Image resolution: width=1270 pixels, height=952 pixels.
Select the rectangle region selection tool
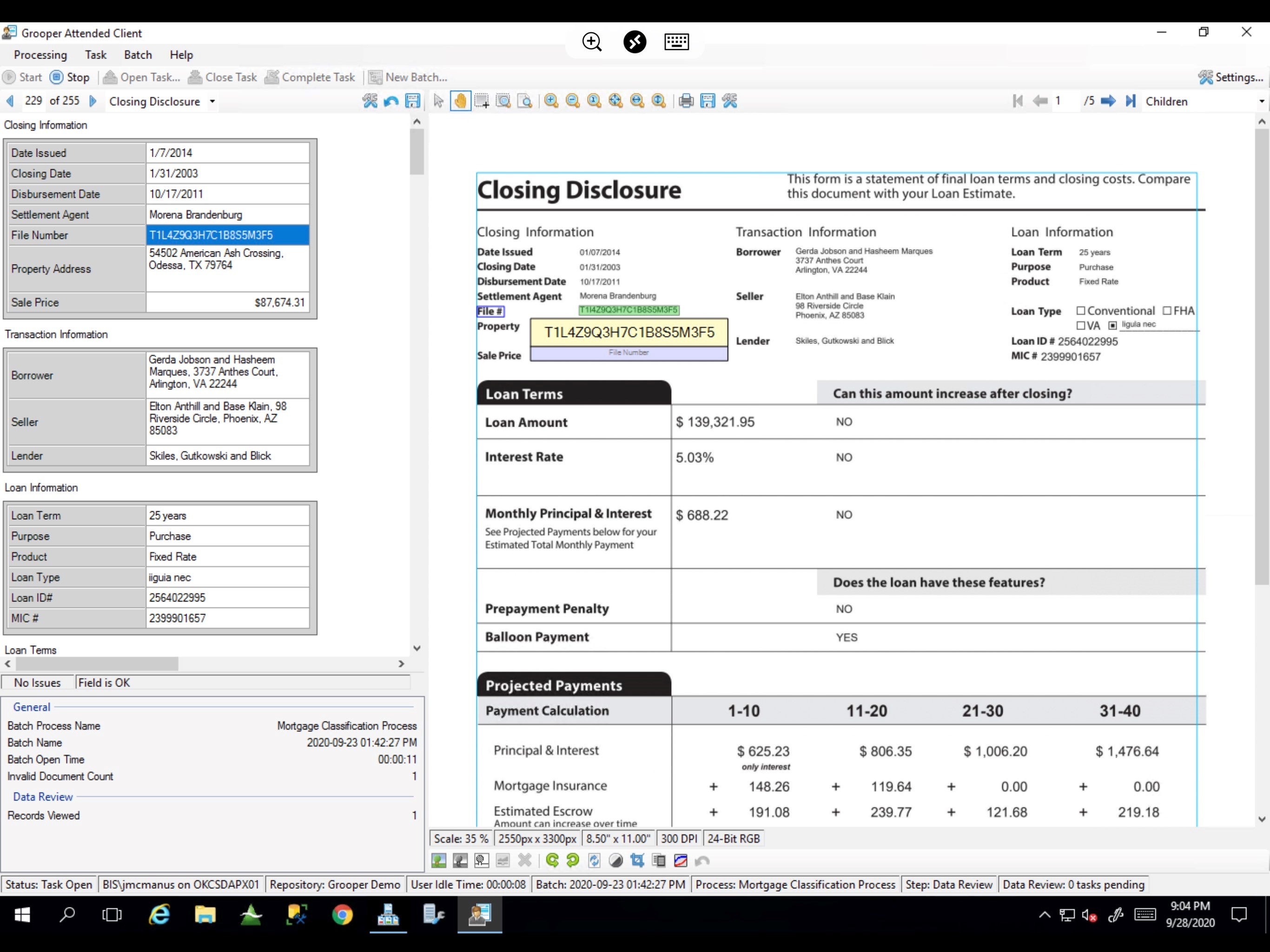482,101
